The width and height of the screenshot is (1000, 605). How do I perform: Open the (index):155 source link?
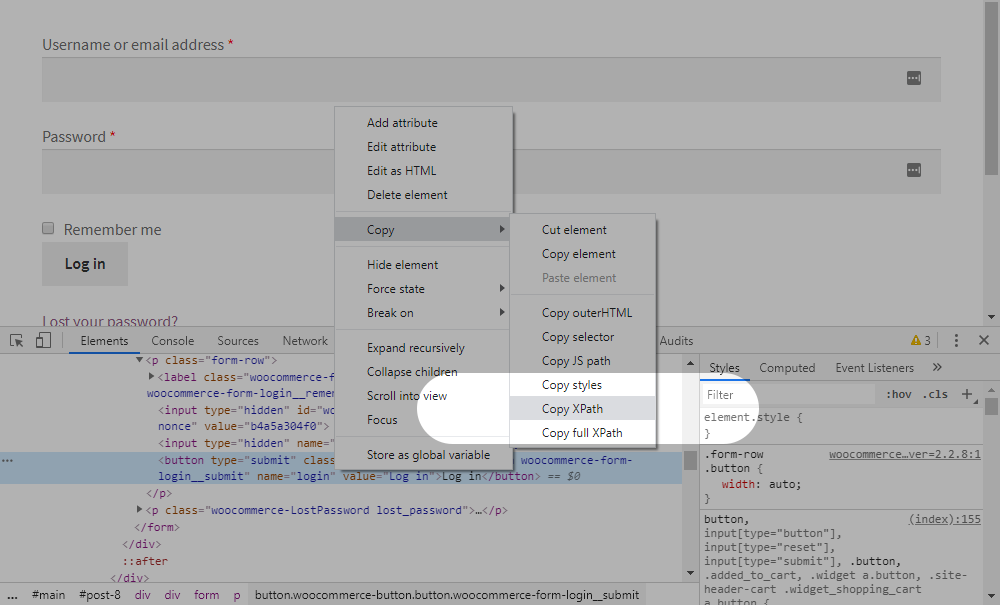point(945,519)
